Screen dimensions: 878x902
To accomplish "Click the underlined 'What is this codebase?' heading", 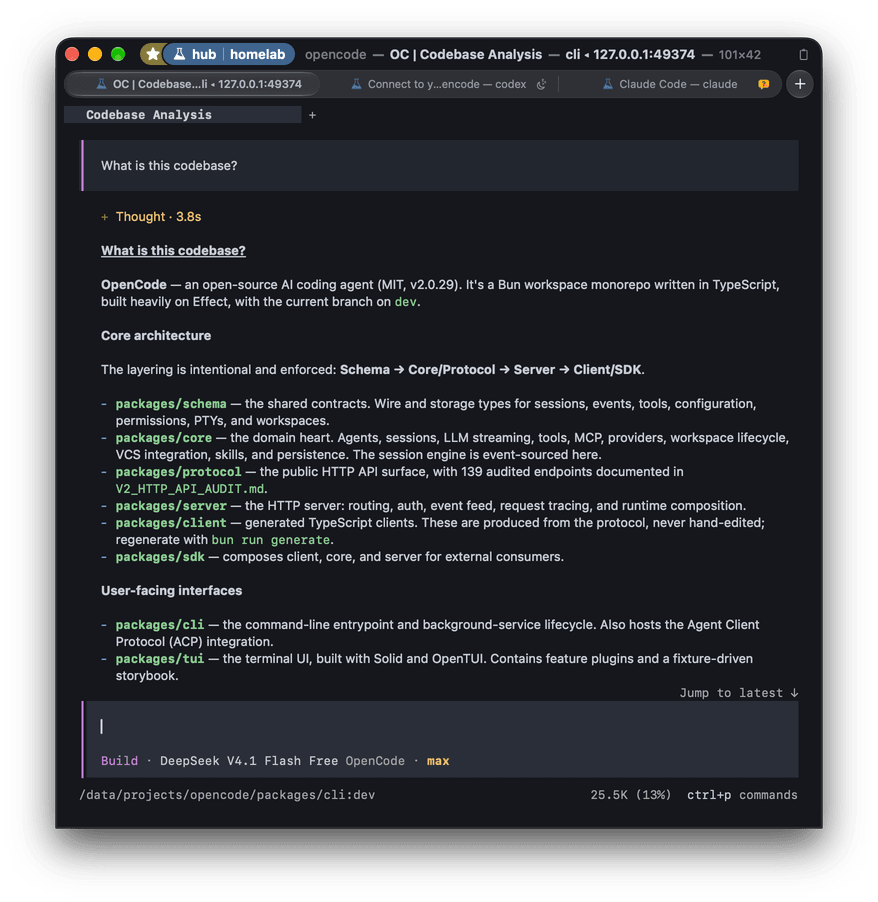I will (x=173, y=251).
